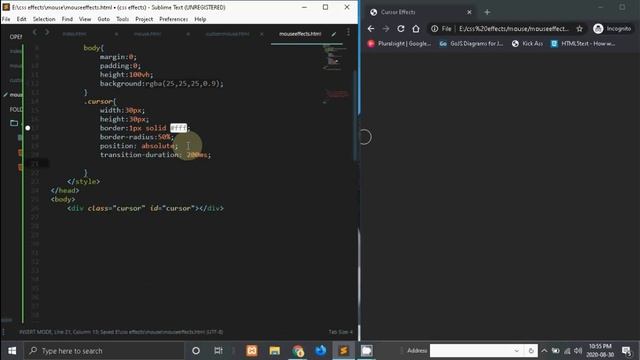Image resolution: width=640 pixels, height=360 pixels.
Task: Click the Type here to search box
Action: [x=104, y=351]
